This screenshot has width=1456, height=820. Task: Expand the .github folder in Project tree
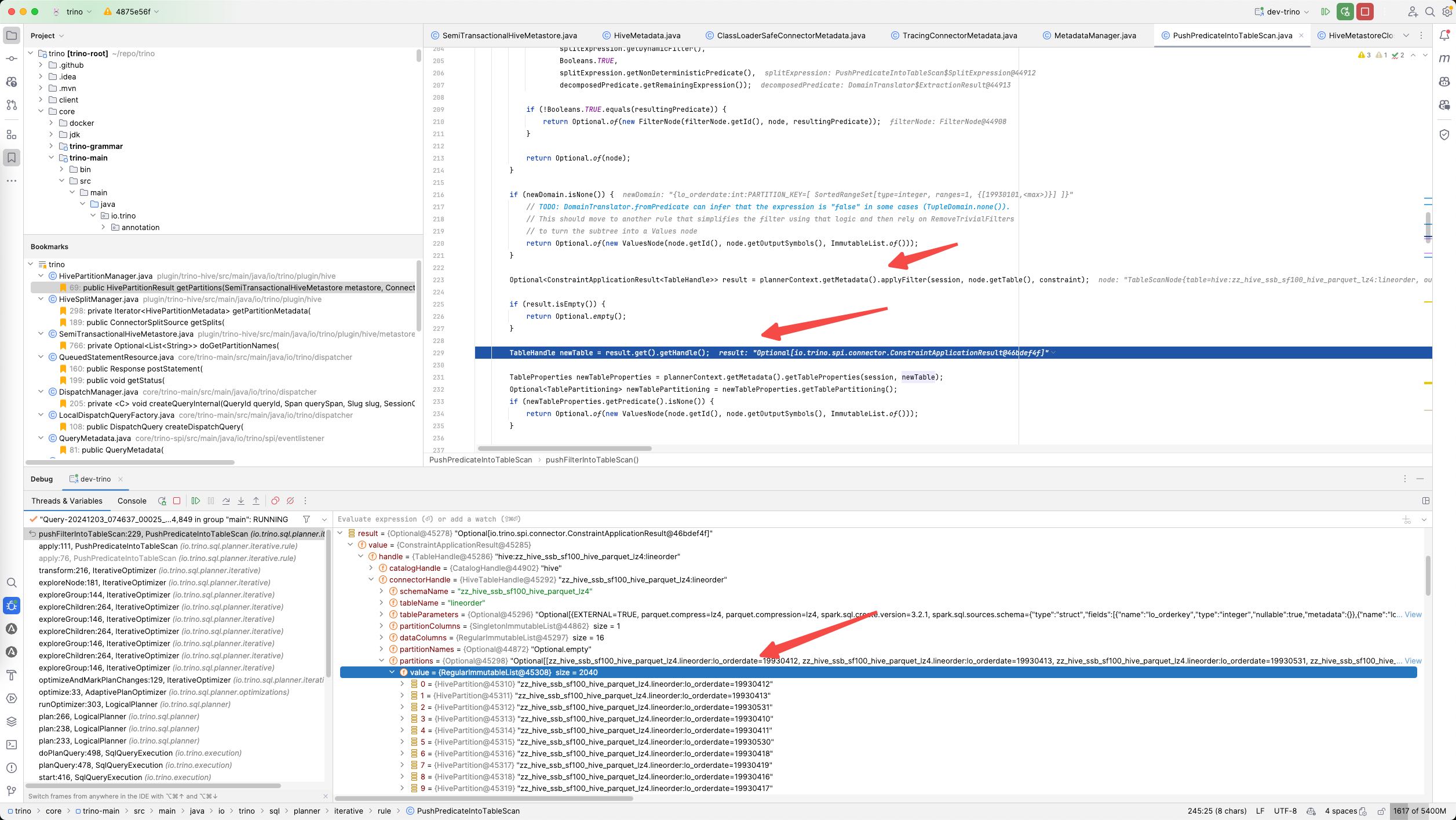[x=41, y=65]
